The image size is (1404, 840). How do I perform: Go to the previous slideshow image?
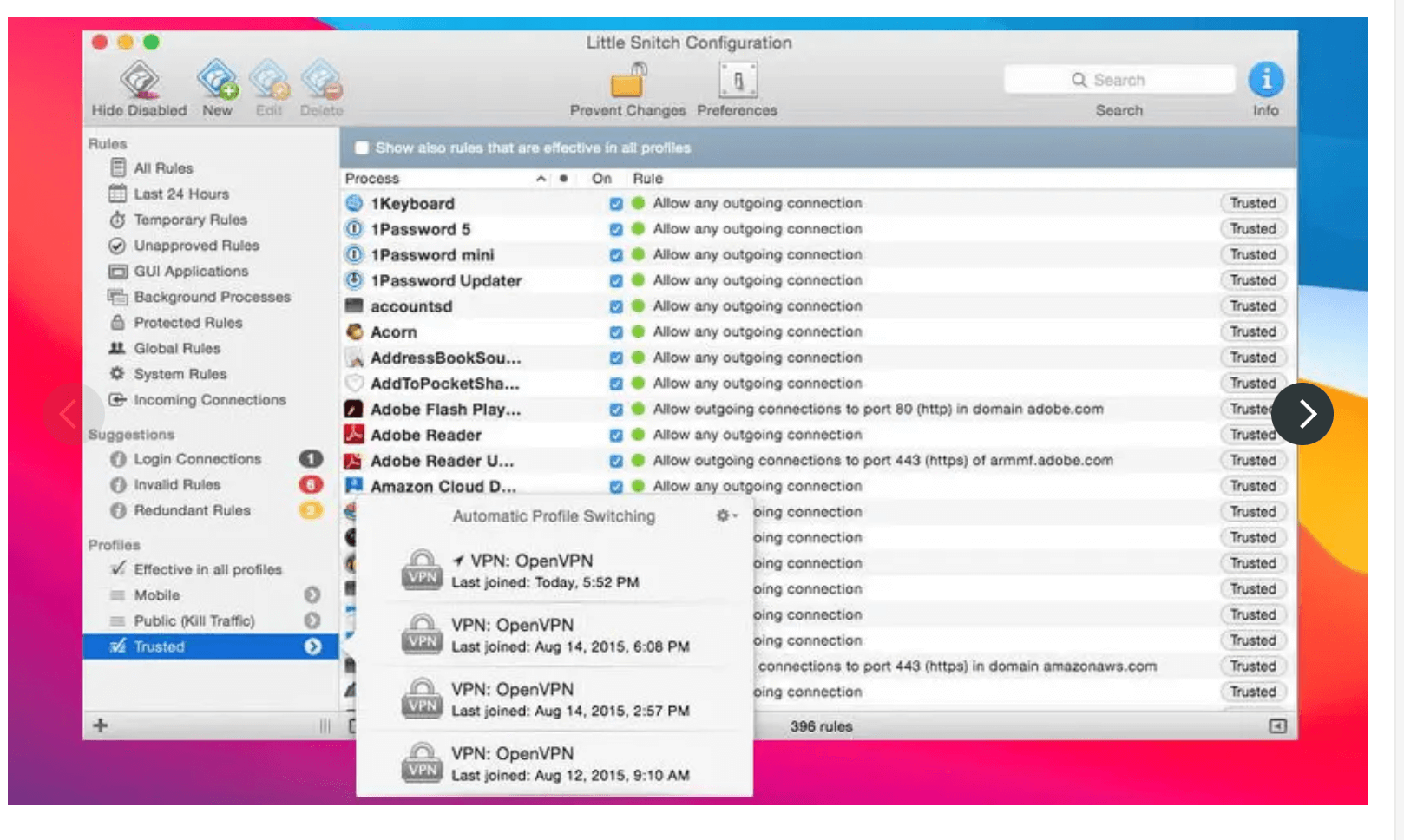tap(72, 414)
